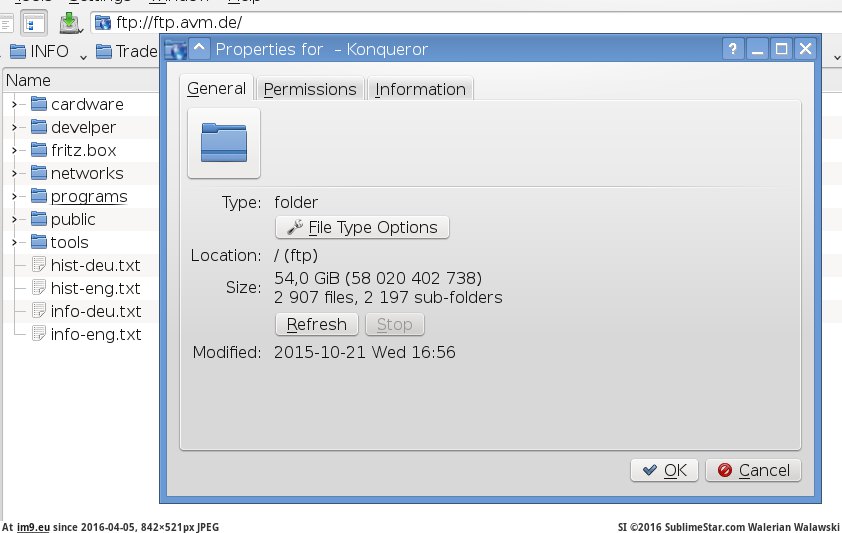Click the Refresh button

point(317,324)
